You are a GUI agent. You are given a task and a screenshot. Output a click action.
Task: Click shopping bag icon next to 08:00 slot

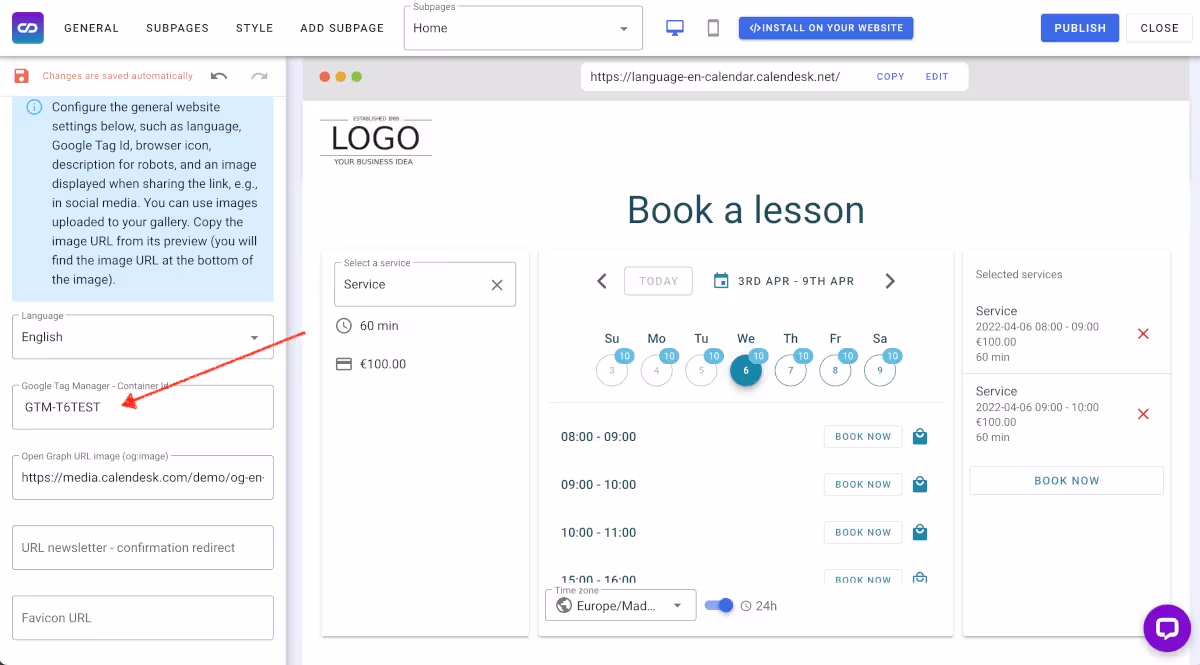pos(919,436)
